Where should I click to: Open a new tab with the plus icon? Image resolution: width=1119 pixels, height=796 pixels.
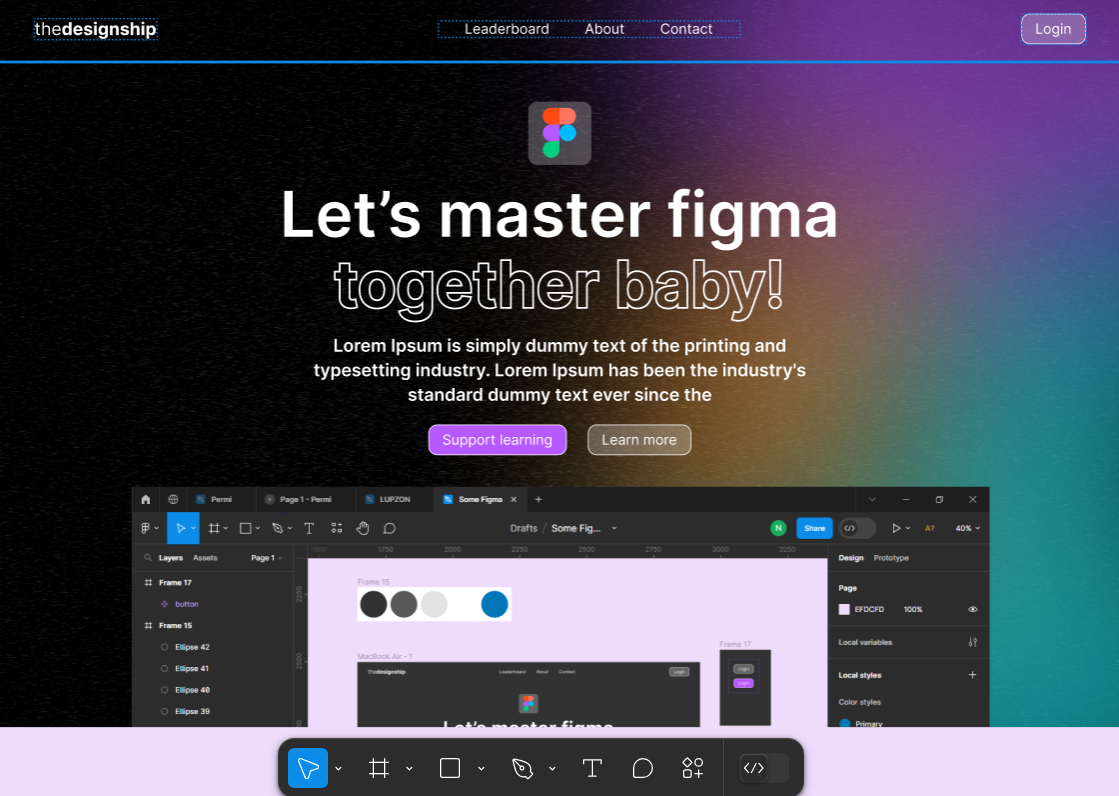538,499
